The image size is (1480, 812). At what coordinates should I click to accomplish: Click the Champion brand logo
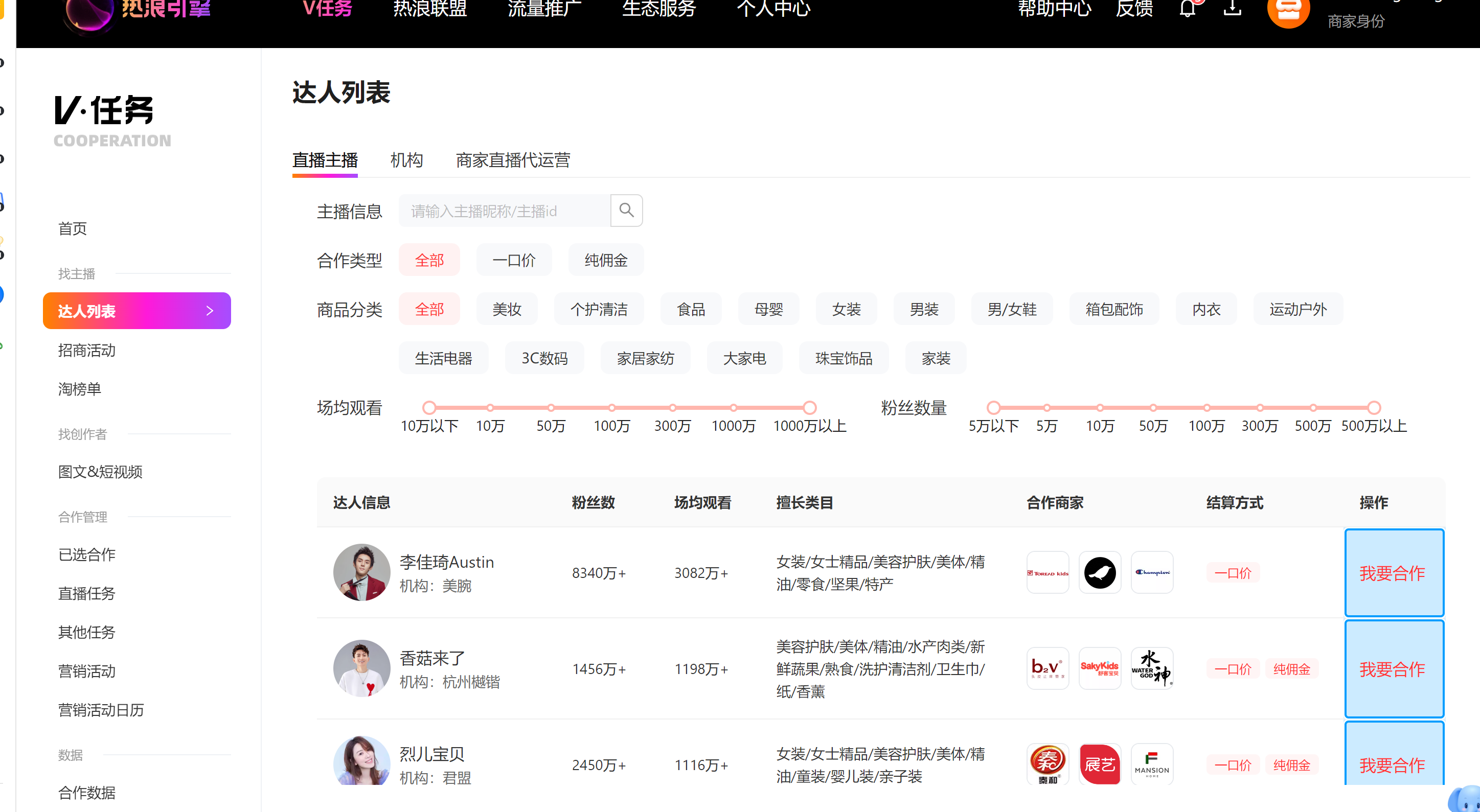click(1152, 572)
